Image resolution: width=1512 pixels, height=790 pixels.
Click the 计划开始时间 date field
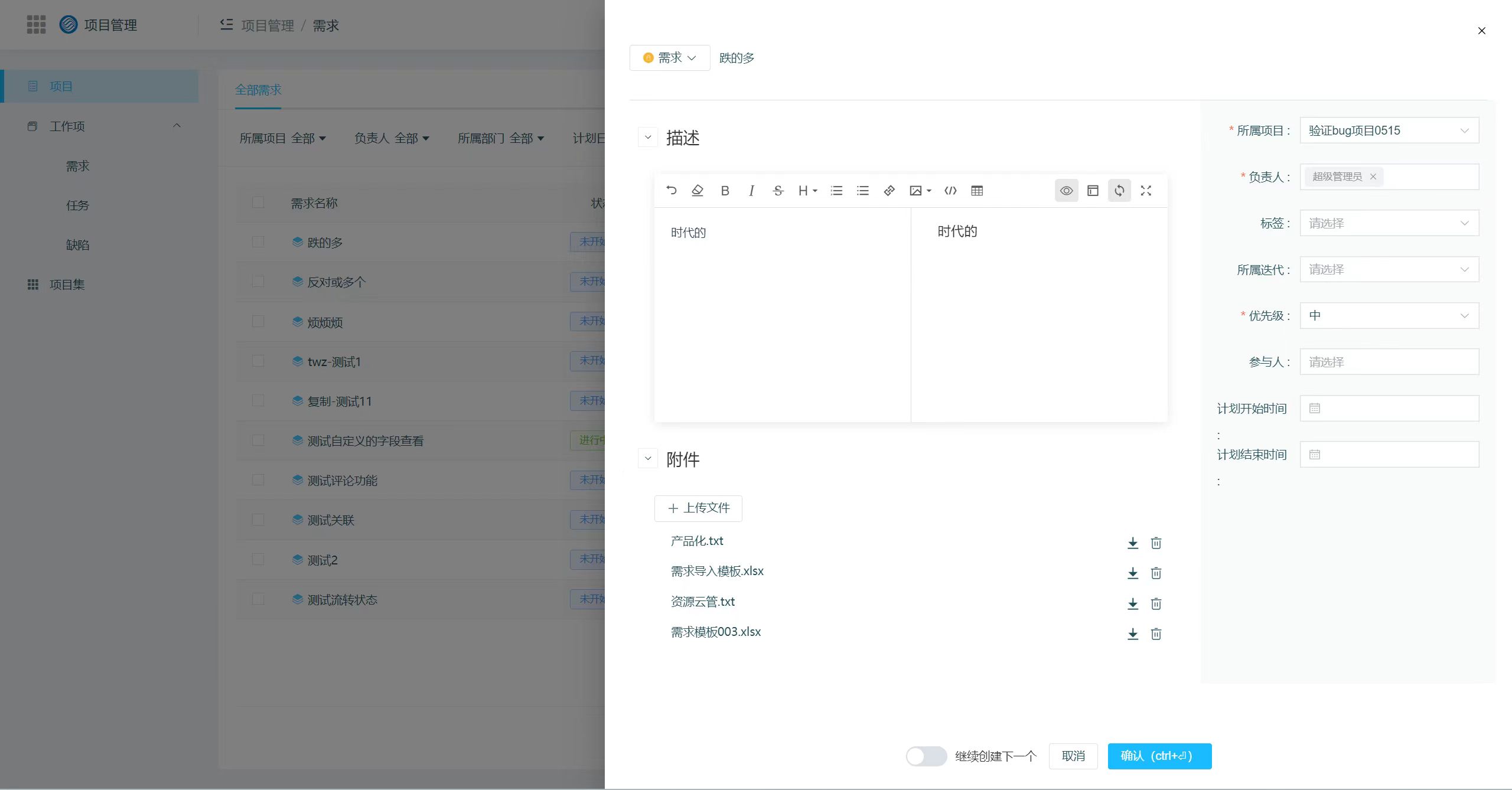pos(1389,408)
